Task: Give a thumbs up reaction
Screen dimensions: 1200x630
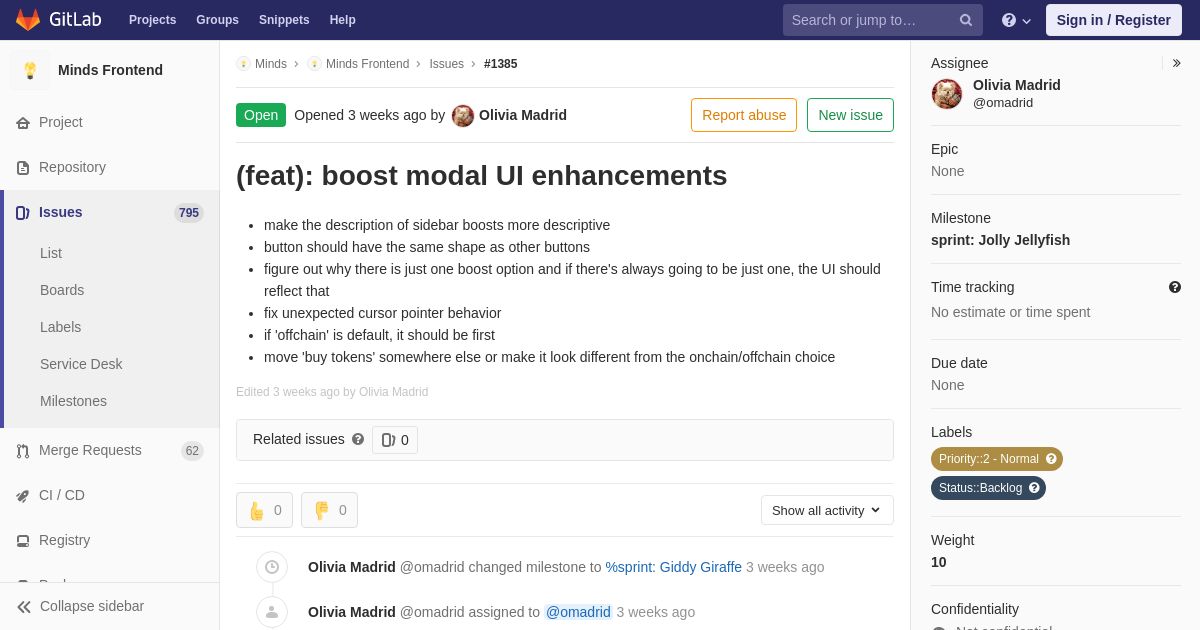Action: click(264, 510)
